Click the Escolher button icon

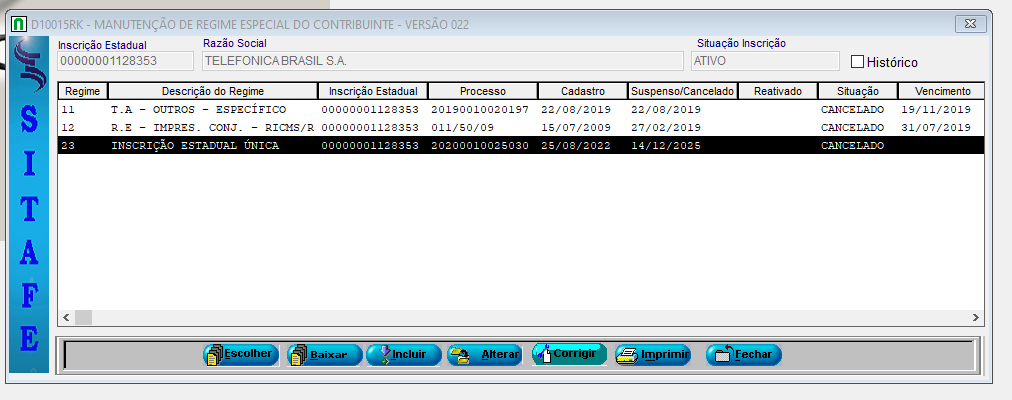(213, 355)
